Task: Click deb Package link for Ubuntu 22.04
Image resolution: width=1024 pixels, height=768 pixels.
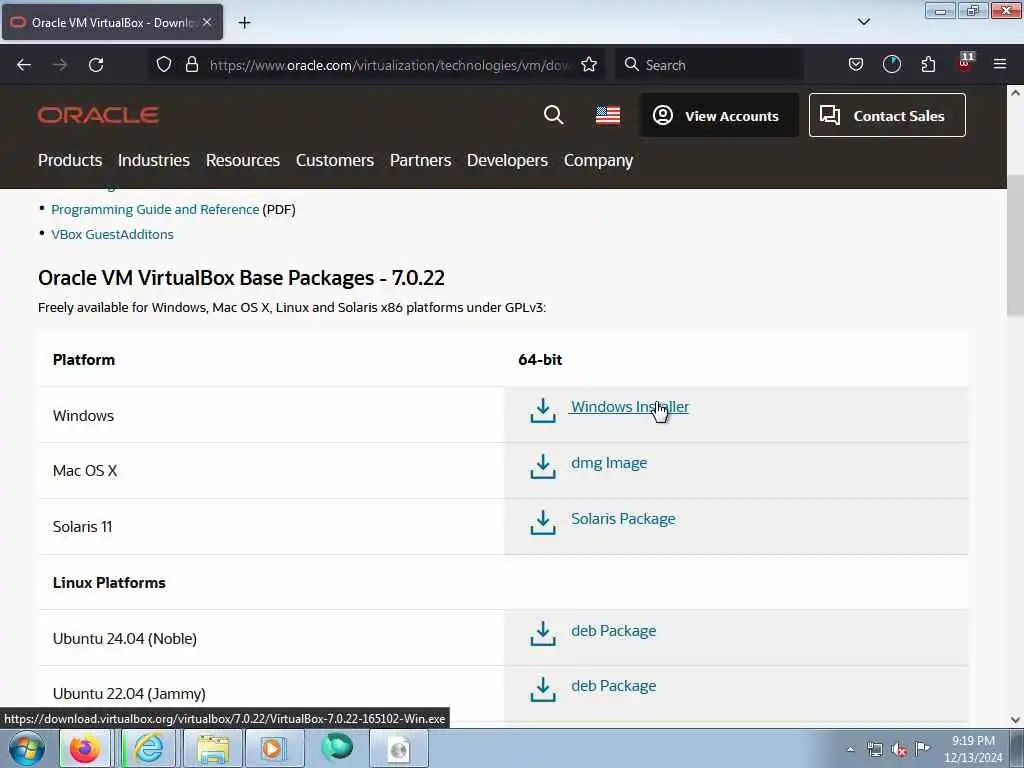Action: click(x=613, y=686)
